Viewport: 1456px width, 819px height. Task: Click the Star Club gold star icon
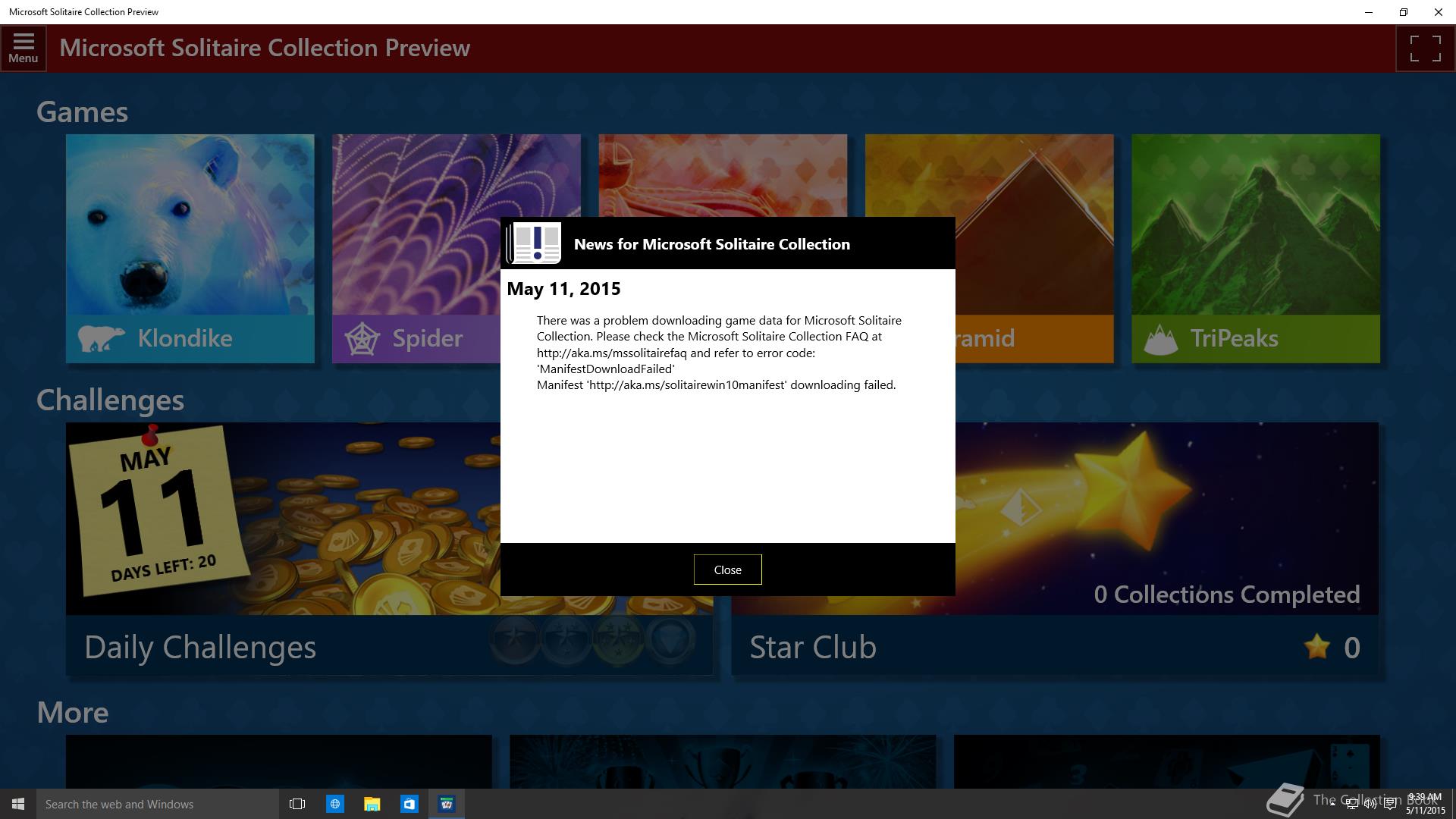pyautogui.click(x=1316, y=647)
